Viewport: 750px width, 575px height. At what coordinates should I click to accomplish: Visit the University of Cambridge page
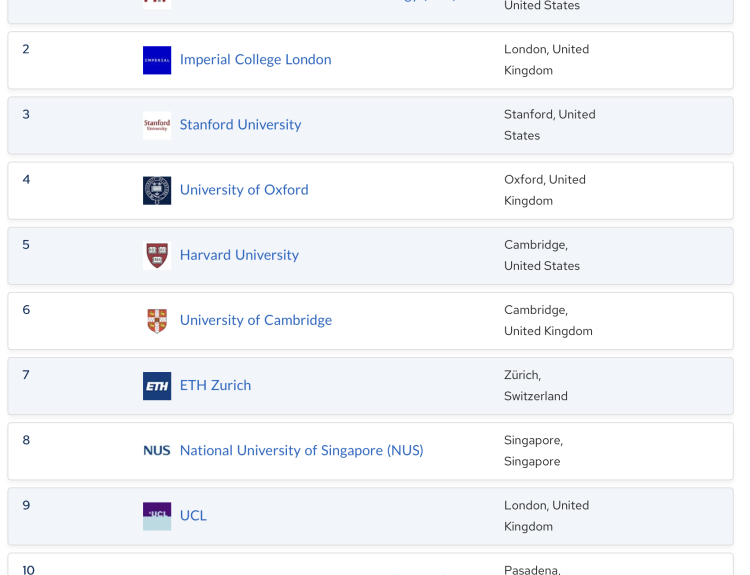point(256,320)
